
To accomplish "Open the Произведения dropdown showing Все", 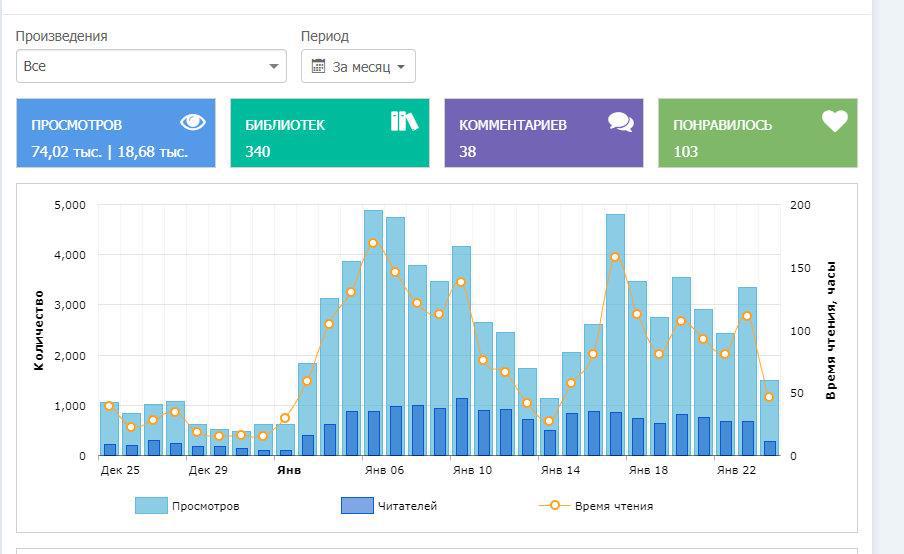I will (x=150, y=66).
